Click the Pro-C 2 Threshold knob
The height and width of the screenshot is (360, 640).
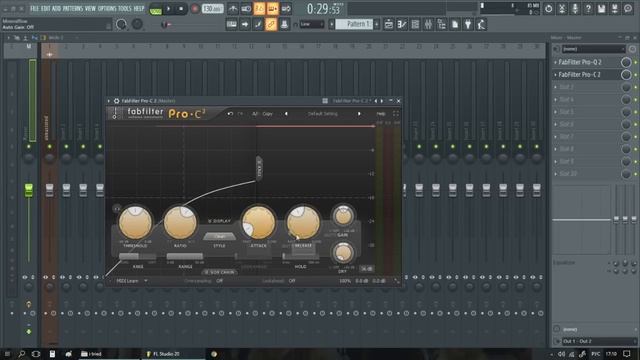(x=136, y=222)
